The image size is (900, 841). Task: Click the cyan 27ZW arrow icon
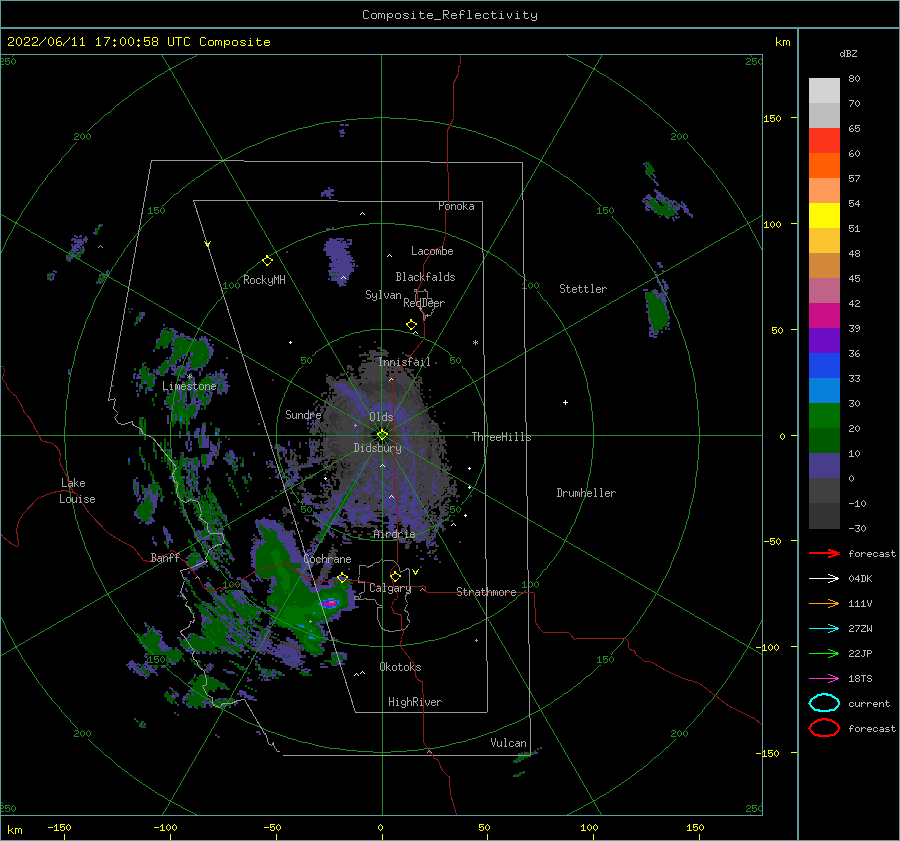pyautogui.click(x=824, y=628)
